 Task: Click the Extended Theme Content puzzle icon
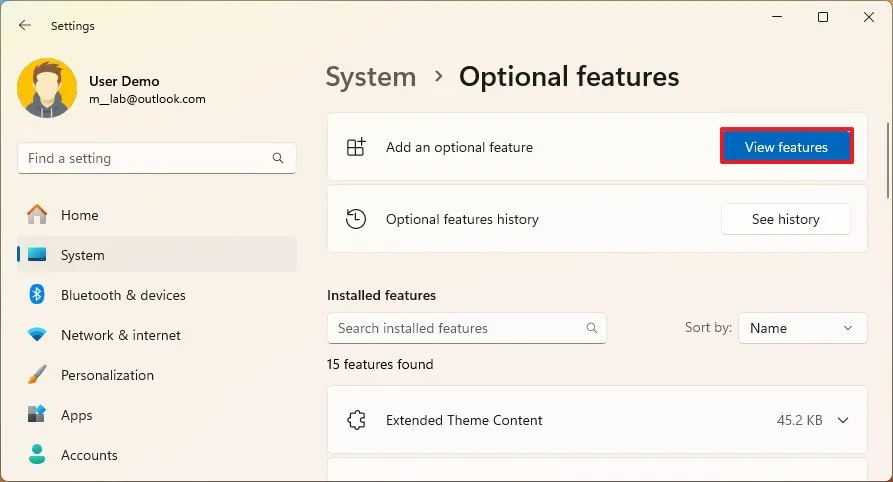[357, 420]
